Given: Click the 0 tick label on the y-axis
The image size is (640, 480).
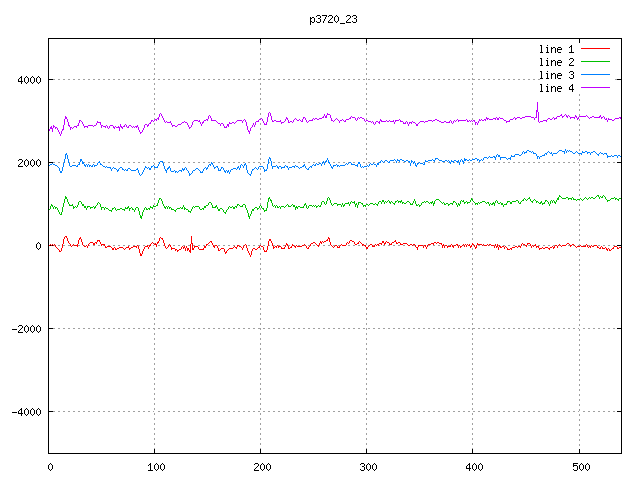Looking at the screenshot, I should tap(39, 246).
